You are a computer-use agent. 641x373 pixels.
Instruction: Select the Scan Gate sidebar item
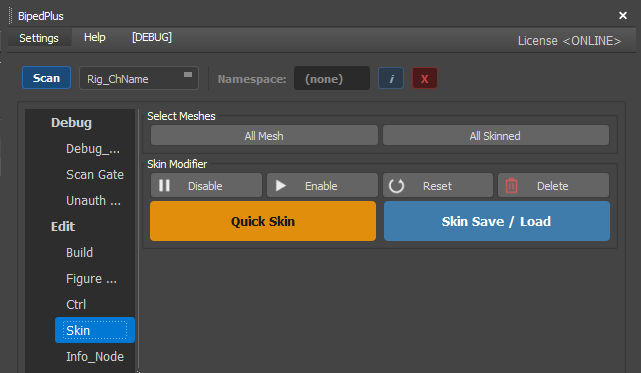(x=95, y=175)
